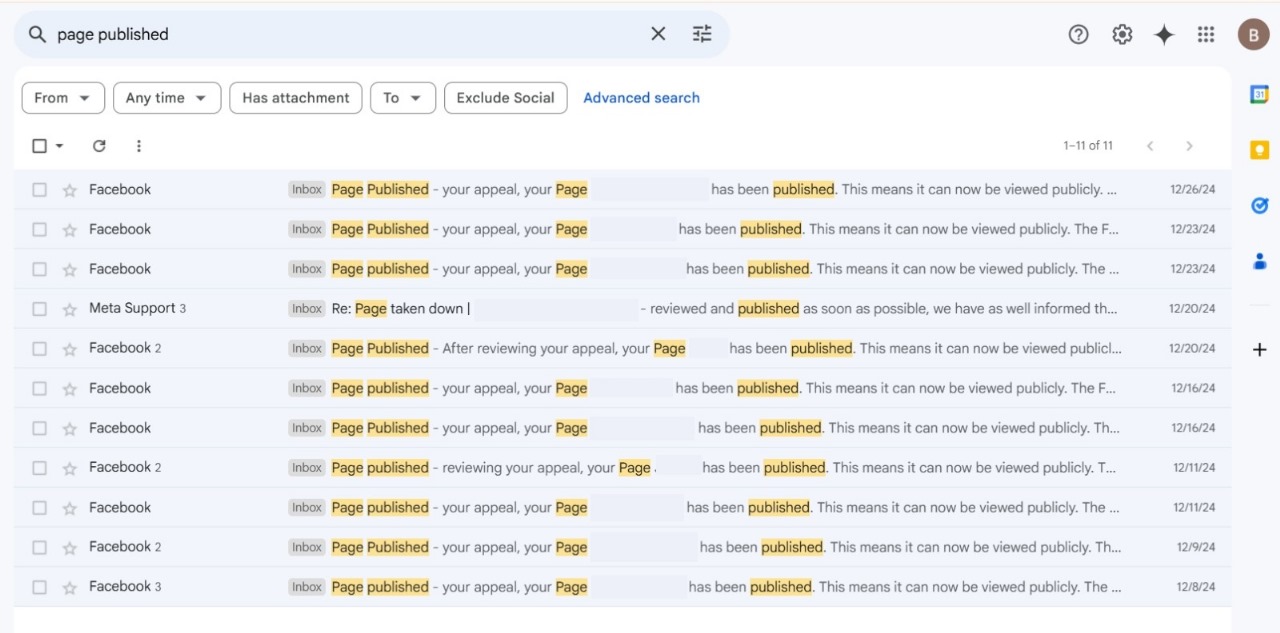This screenshot has width=1280, height=633.
Task: Tick the select-all checkbox in toolbar
Action: tap(40, 146)
